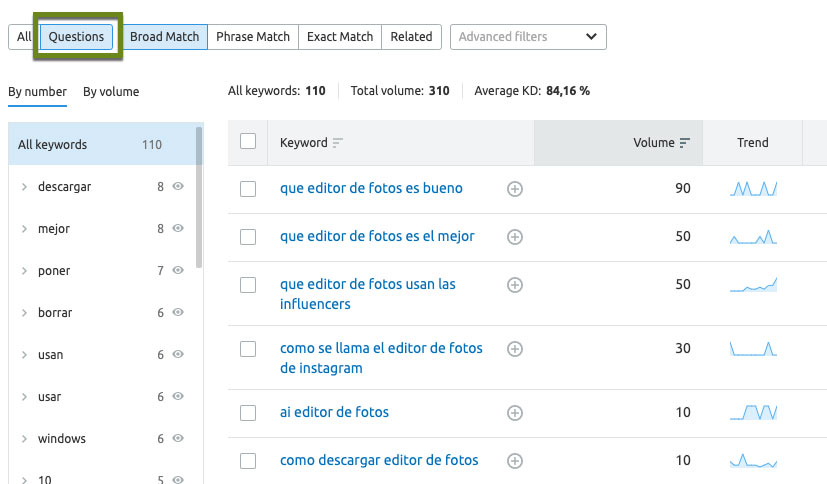
Task: Expand the 'poner' keyword group
Action: point(24,270)
